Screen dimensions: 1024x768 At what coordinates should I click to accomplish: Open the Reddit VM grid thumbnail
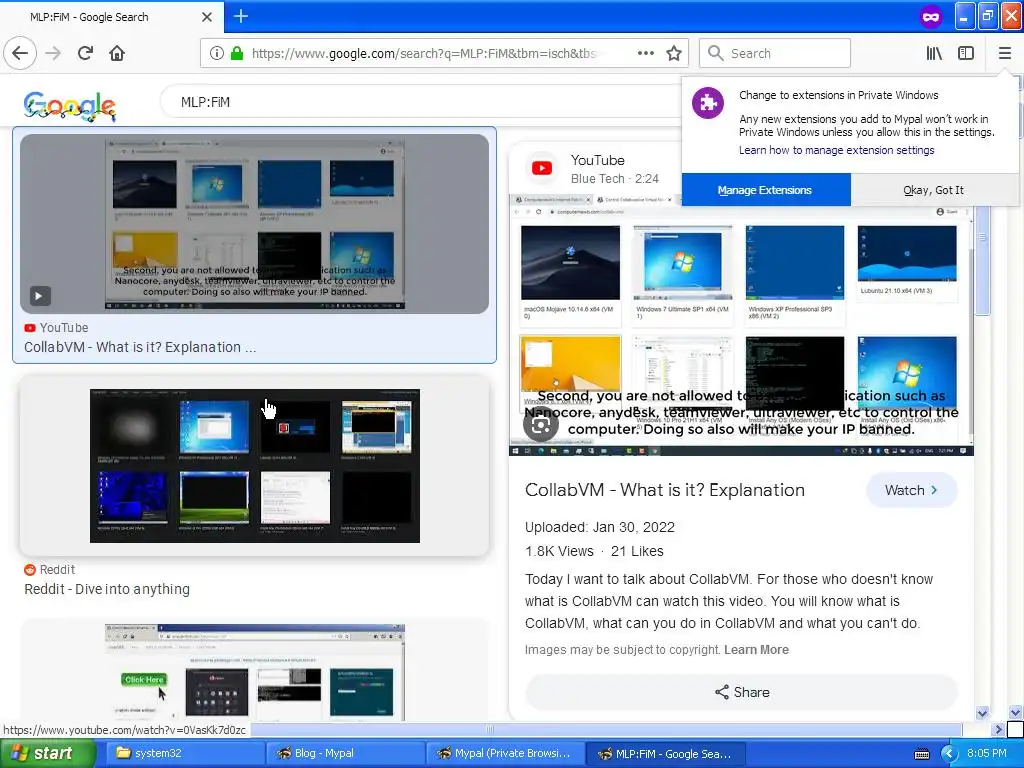254,466
